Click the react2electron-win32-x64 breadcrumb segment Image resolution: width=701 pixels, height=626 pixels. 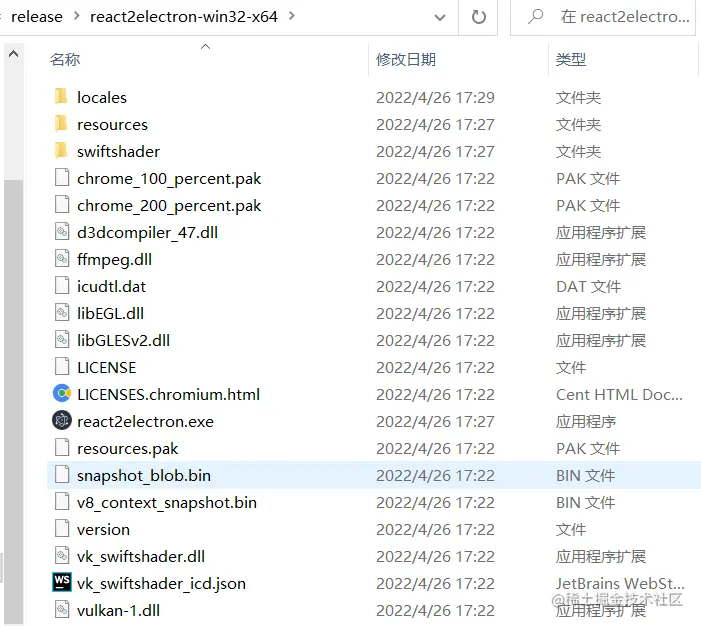[184, 17]
